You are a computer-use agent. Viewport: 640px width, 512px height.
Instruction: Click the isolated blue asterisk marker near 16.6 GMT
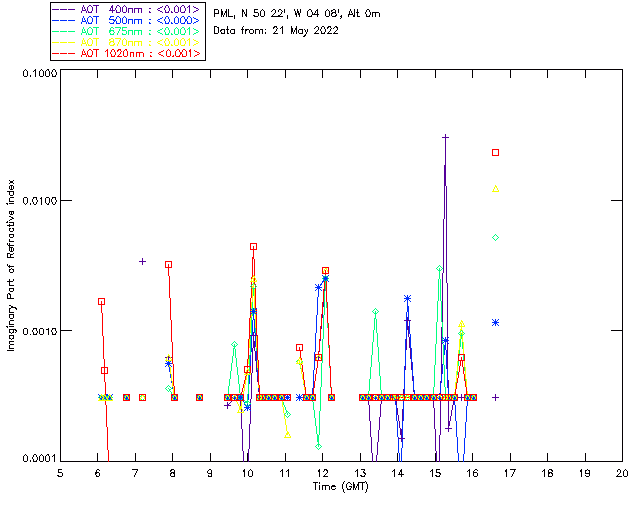[x=495, y=322]
